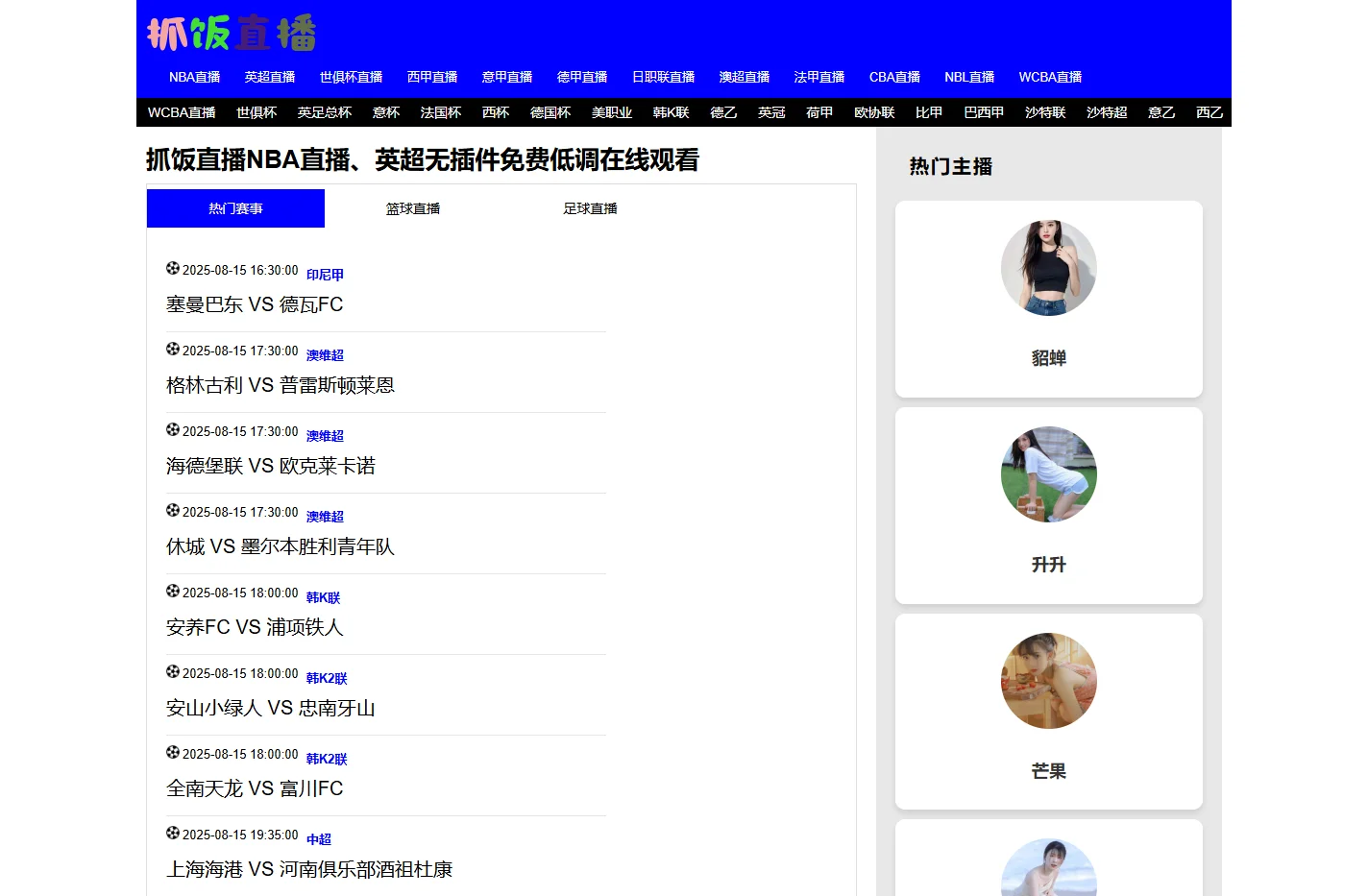This screenshot has width=1368, height=896.
Task: Click soccer ball icon beside 海德堡联 match time
Action: (173, 429)
